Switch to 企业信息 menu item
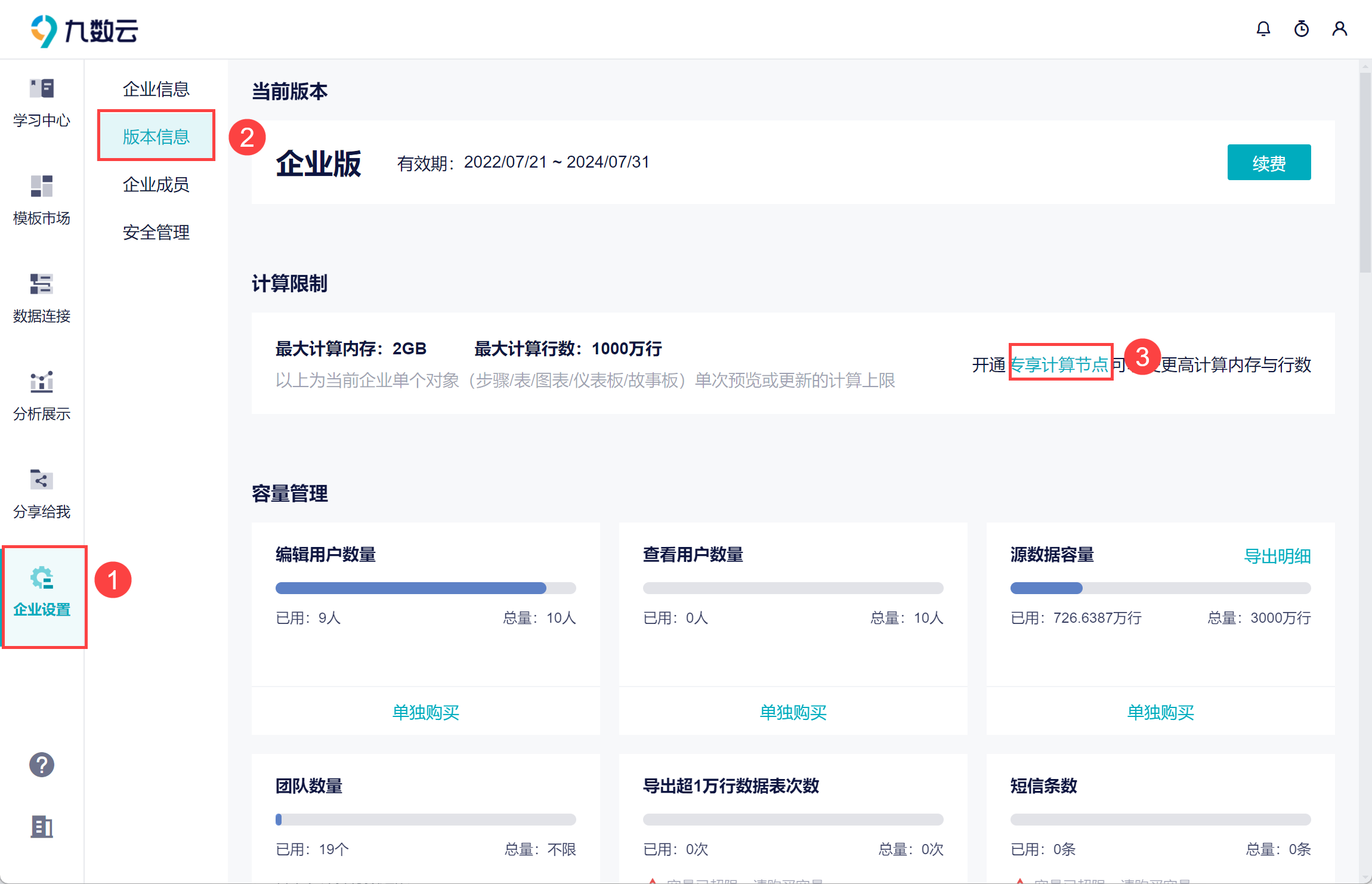Viewport: 1372px width, 884px height. coord(156,89)
